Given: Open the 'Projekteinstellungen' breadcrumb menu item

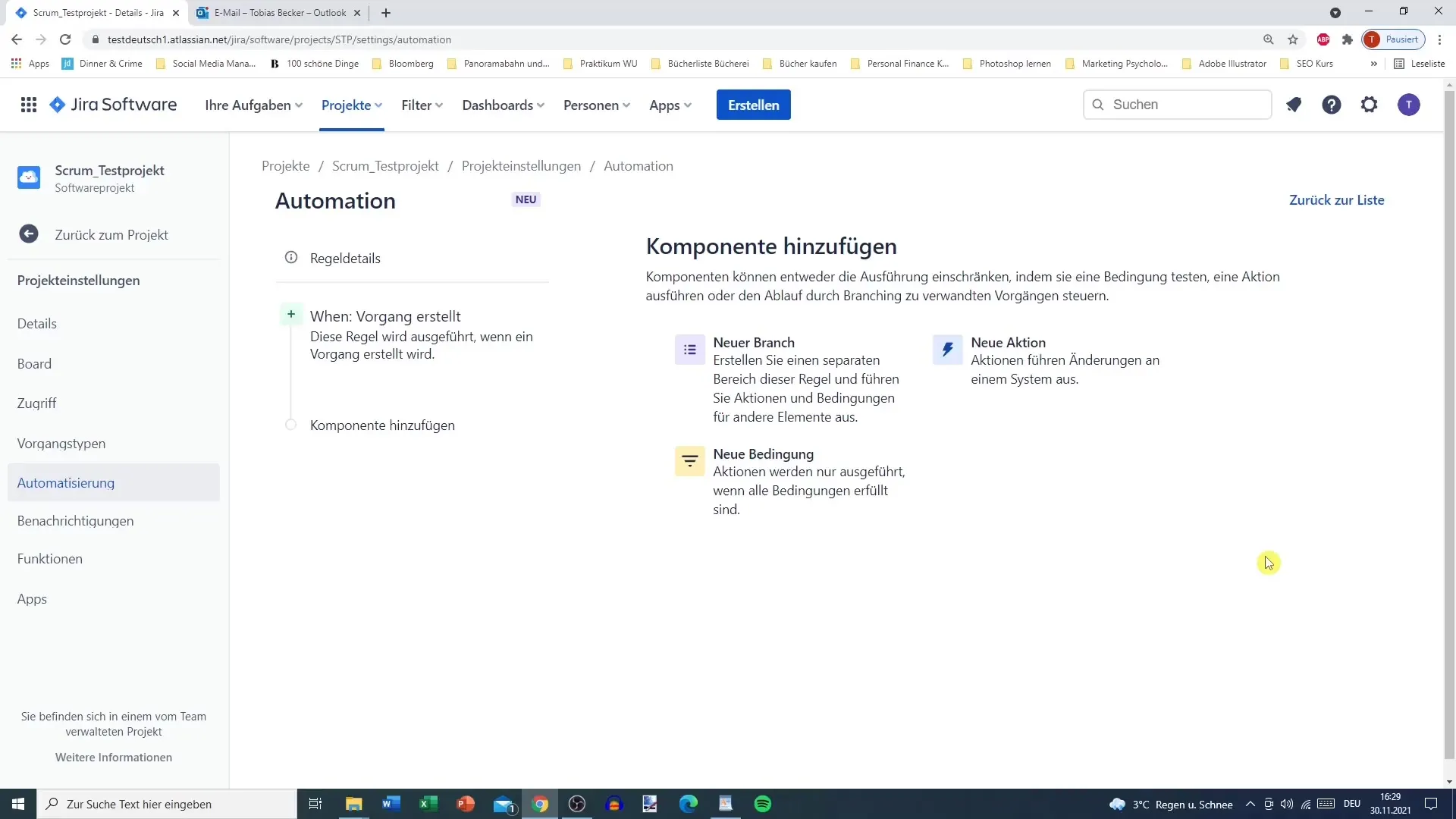Looking at the screenshot, I should click(x=520, y=166).
